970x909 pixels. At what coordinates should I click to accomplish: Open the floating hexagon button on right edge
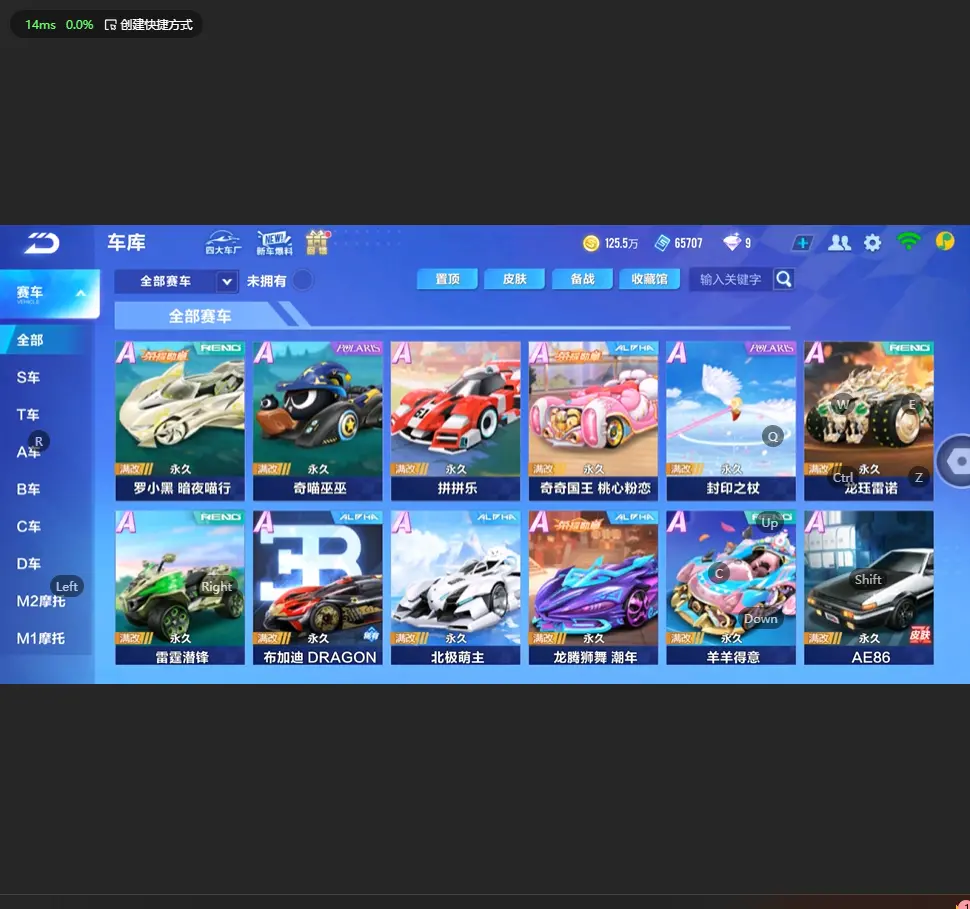[956, 461]
